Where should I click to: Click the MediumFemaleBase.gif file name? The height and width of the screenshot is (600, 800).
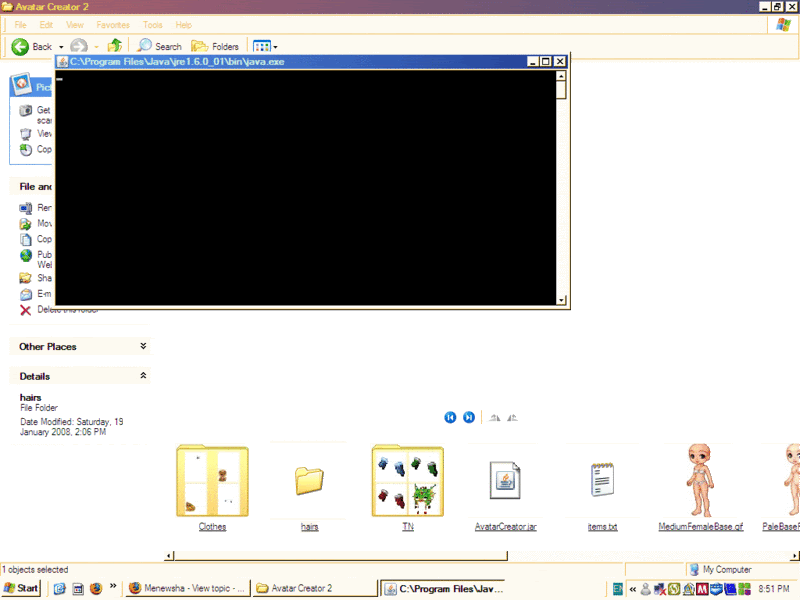pyautogui.click(x=701, y=527)
